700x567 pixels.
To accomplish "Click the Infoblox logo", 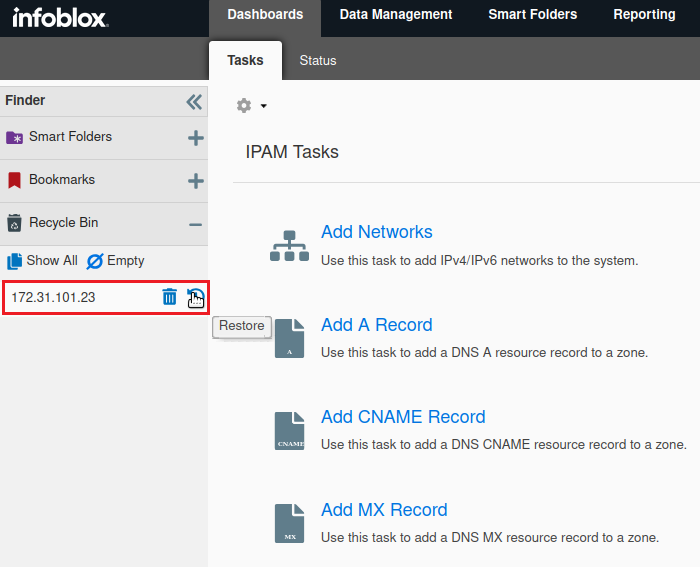I will click(x=60, y=17).
